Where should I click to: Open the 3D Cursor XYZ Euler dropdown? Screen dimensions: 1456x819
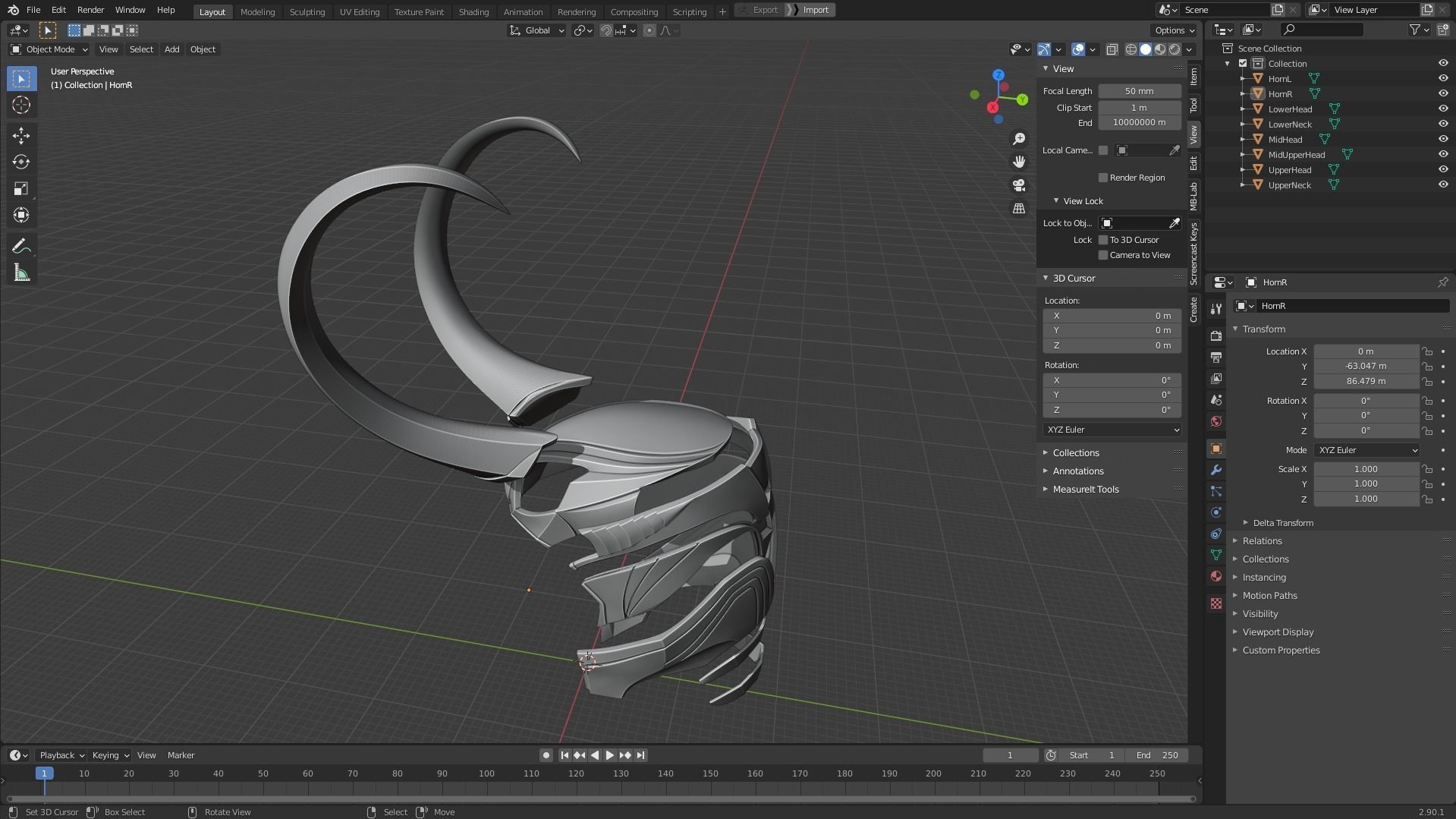pos(1112,430)
